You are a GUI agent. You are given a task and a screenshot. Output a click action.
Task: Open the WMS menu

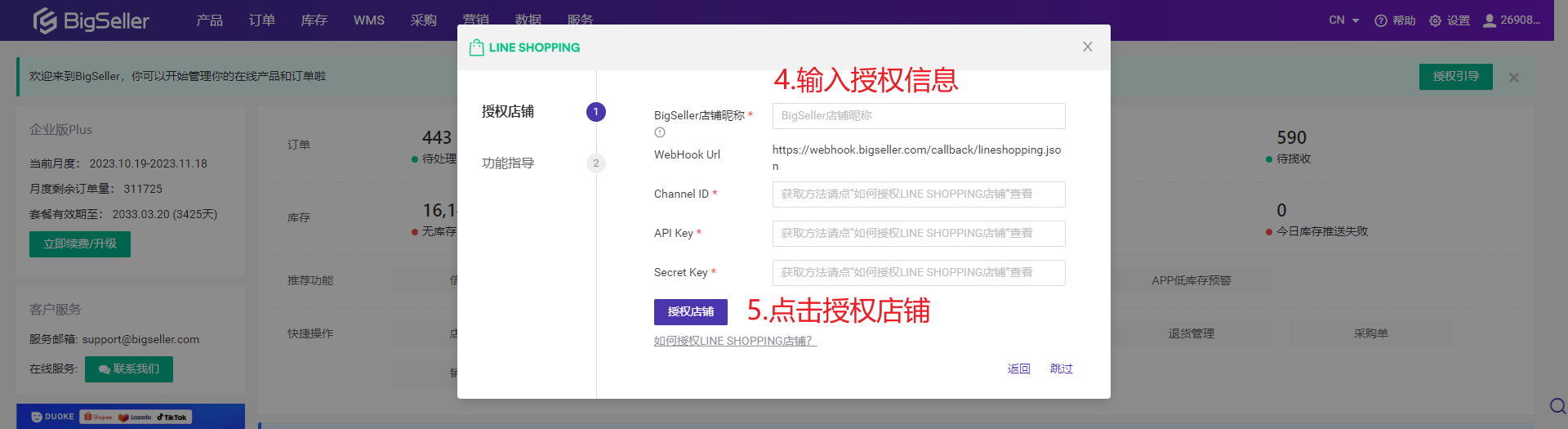point(369,20)
